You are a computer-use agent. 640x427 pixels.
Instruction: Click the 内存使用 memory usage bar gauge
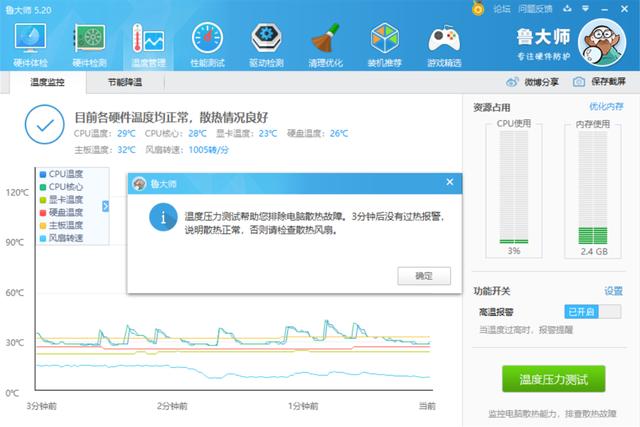(593, 187)
